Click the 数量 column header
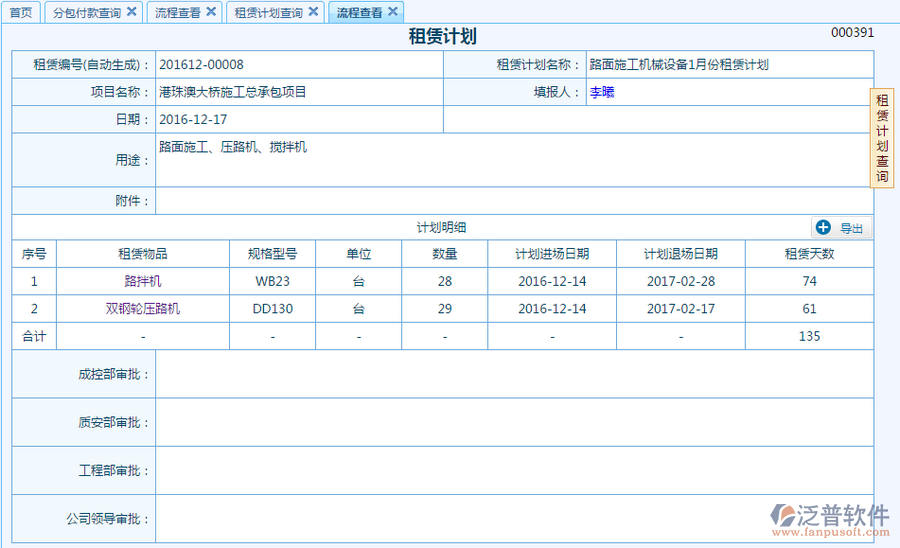This screenshot has width=900, height=548. (x=445, y=254)
